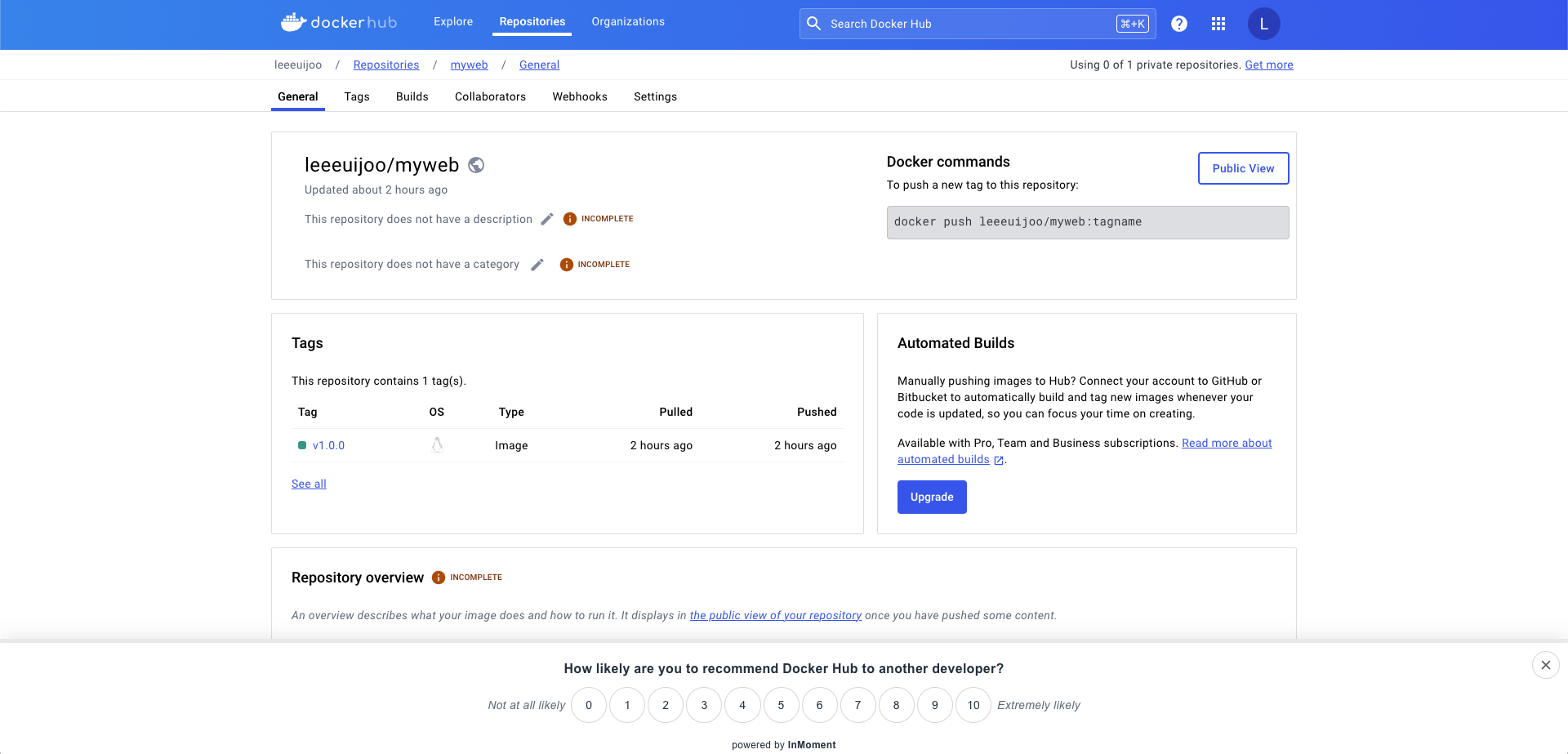Viewport: 1568px width, 754px height.
Task: Switch to the Webhooks tab
Action: [x=580, y=96]
